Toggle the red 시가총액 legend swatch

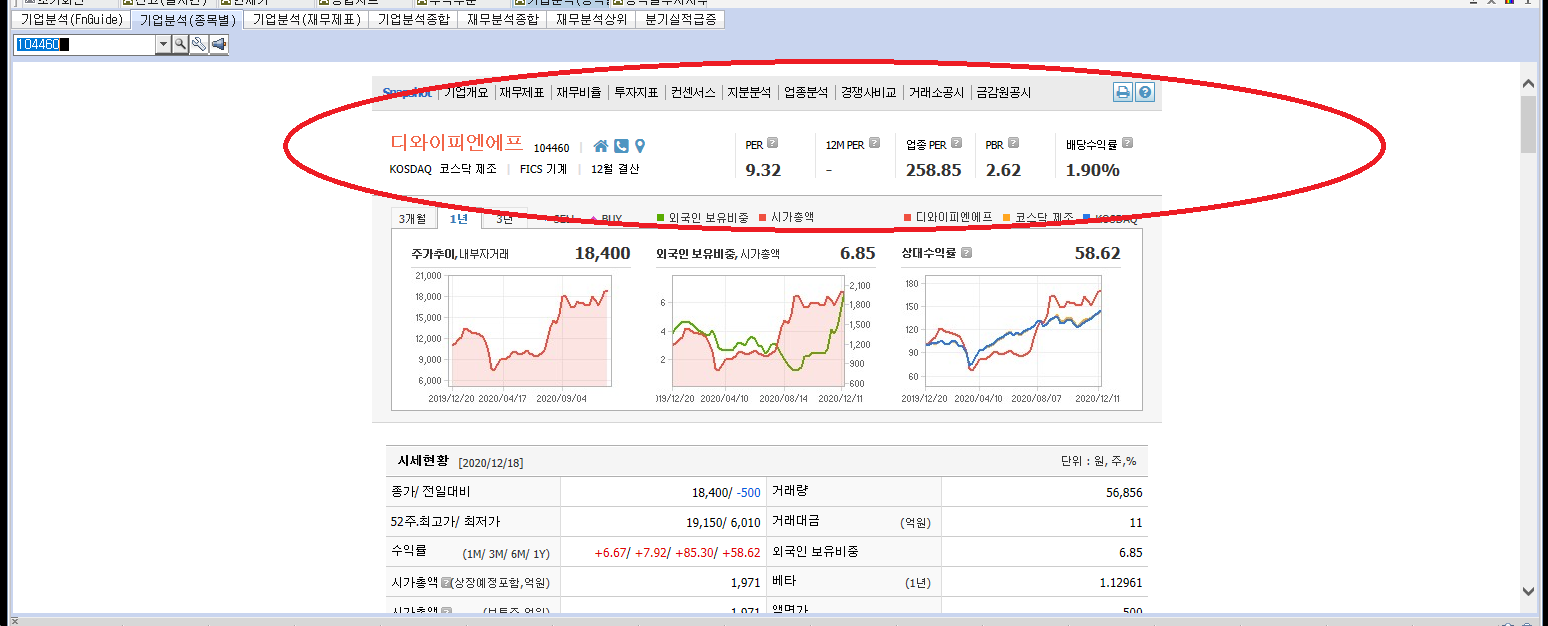[763, 218]
